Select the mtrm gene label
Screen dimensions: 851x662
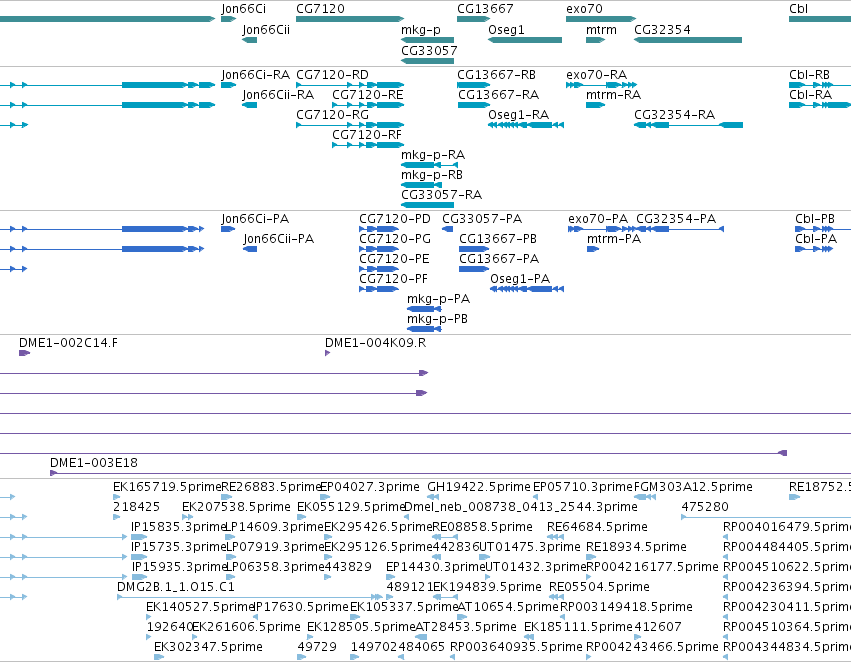click(x=601, y=30)
